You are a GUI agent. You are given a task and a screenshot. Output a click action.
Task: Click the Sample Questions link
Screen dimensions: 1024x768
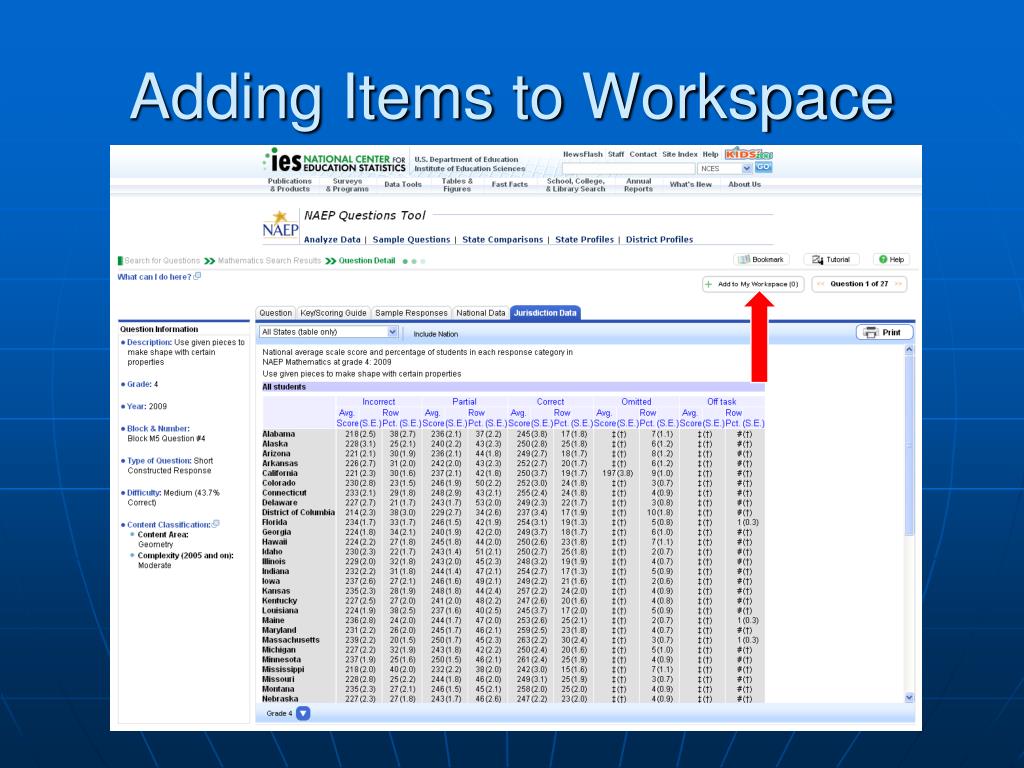click(x=411, y=240)
